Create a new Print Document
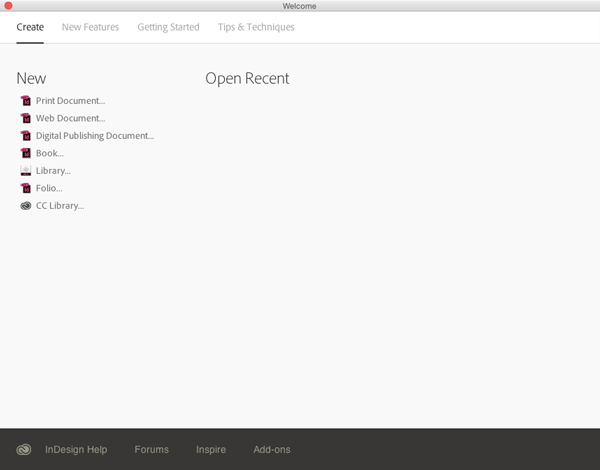This screenshot has width=600, height=470. tap(70, 101)
